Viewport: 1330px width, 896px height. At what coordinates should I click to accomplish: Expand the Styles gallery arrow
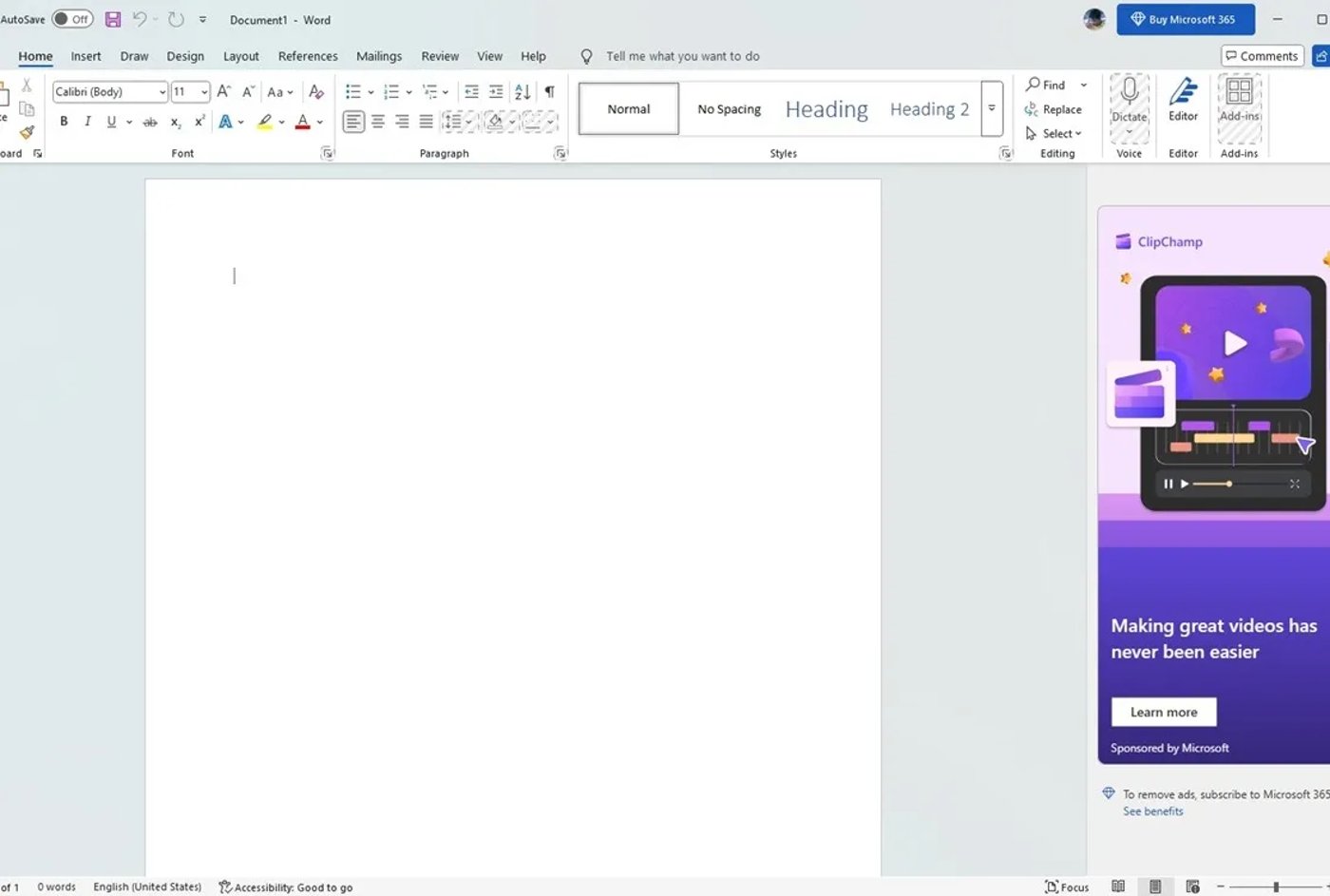pos(992,108)
